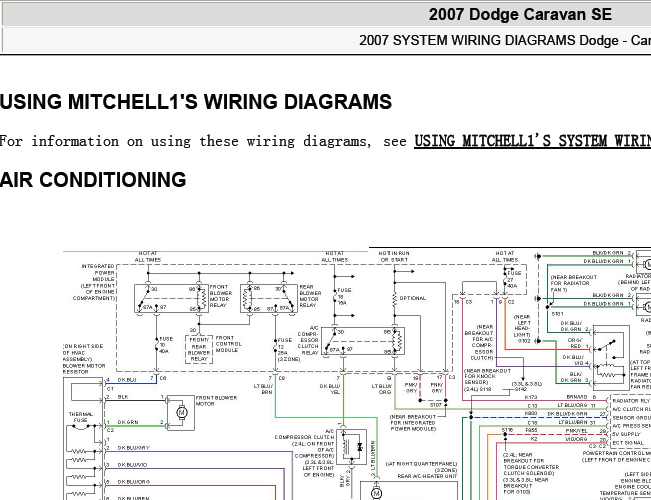
Task: Click the 'HOT IN RUN OR START' label
Action: 393,256
